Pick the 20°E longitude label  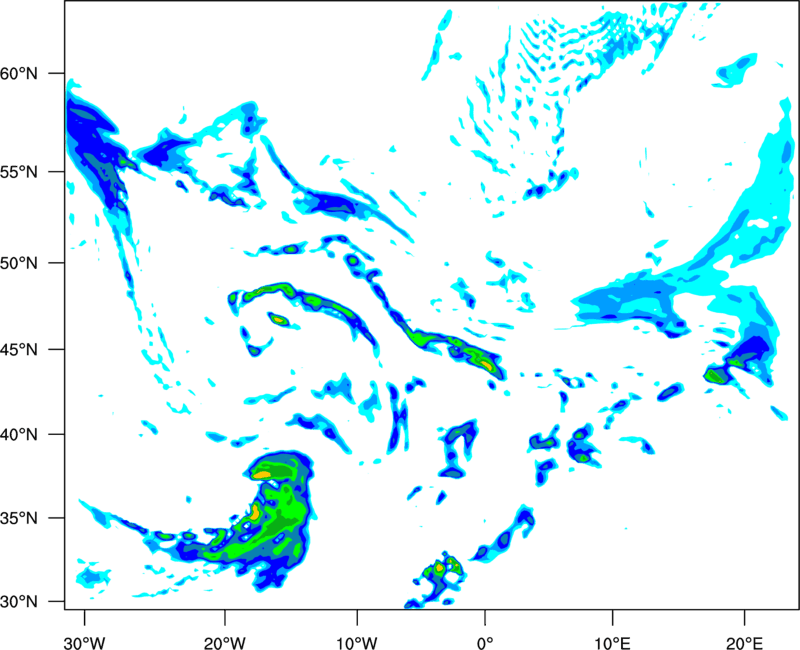pos(744,643)
